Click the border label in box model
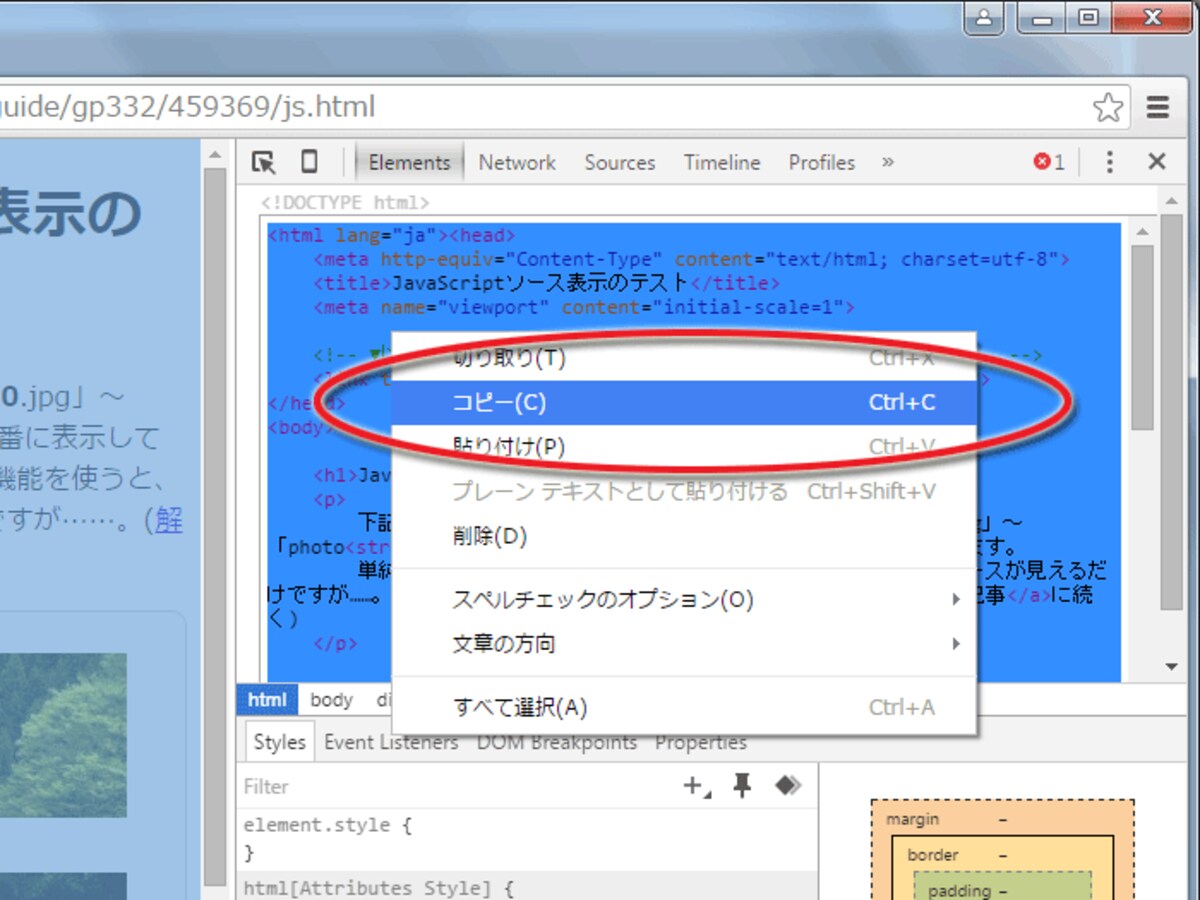This screenshot has height=900, width=1200. point(933,855)
